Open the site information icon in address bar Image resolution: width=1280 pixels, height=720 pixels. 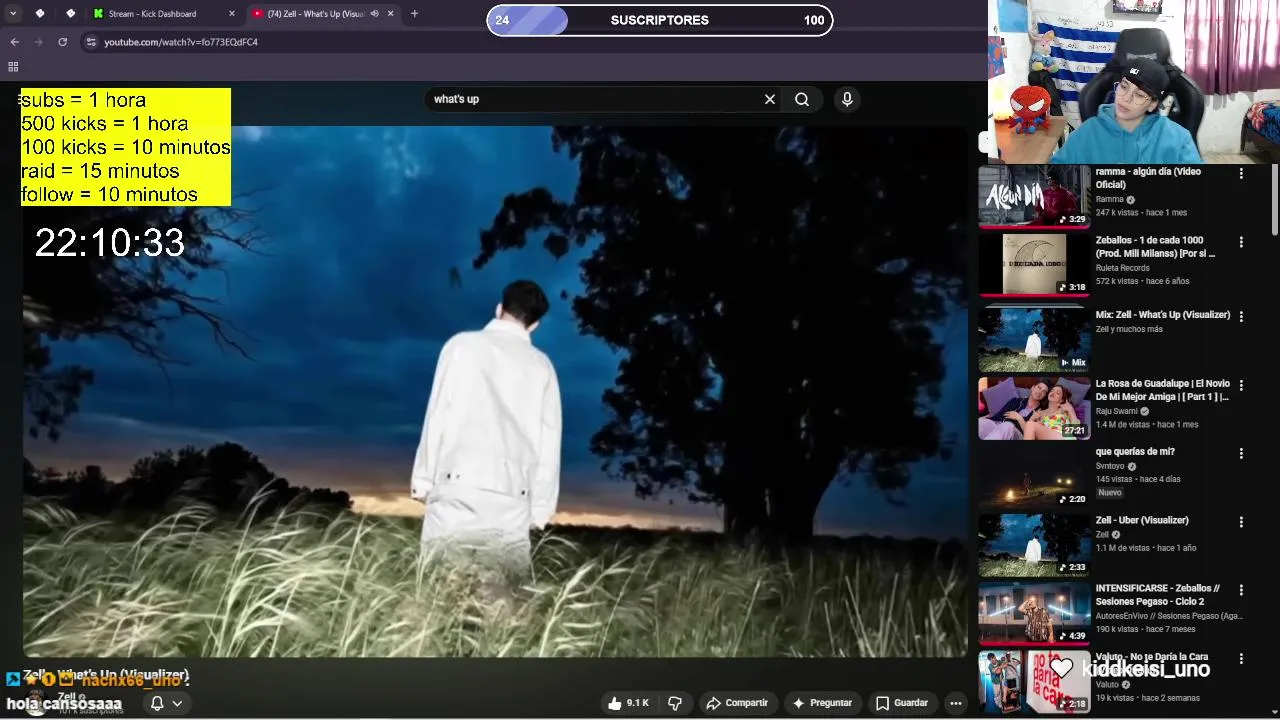pyautogui.click(x=91, y=42)
